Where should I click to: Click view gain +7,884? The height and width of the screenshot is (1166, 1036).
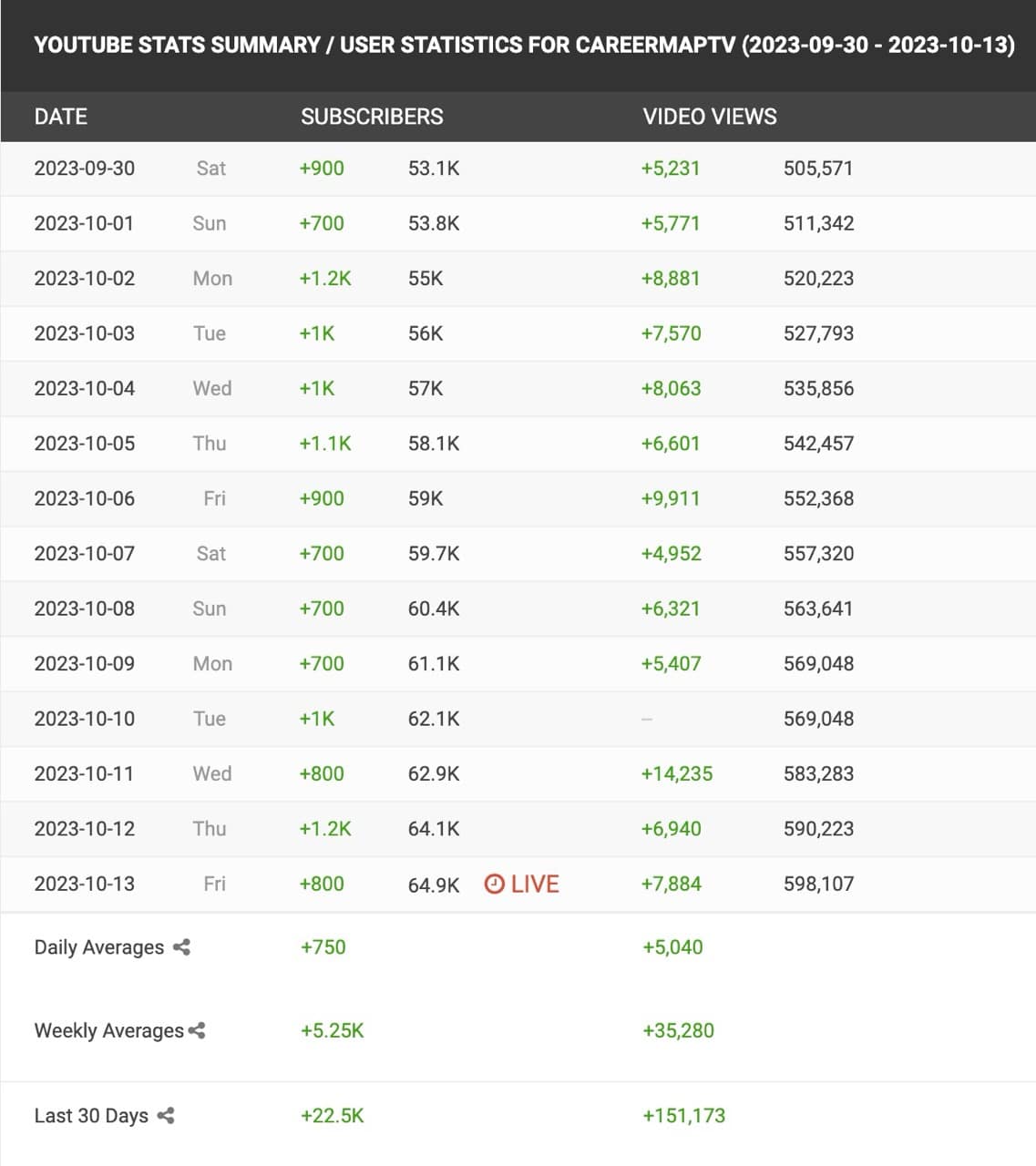point(672,884)
